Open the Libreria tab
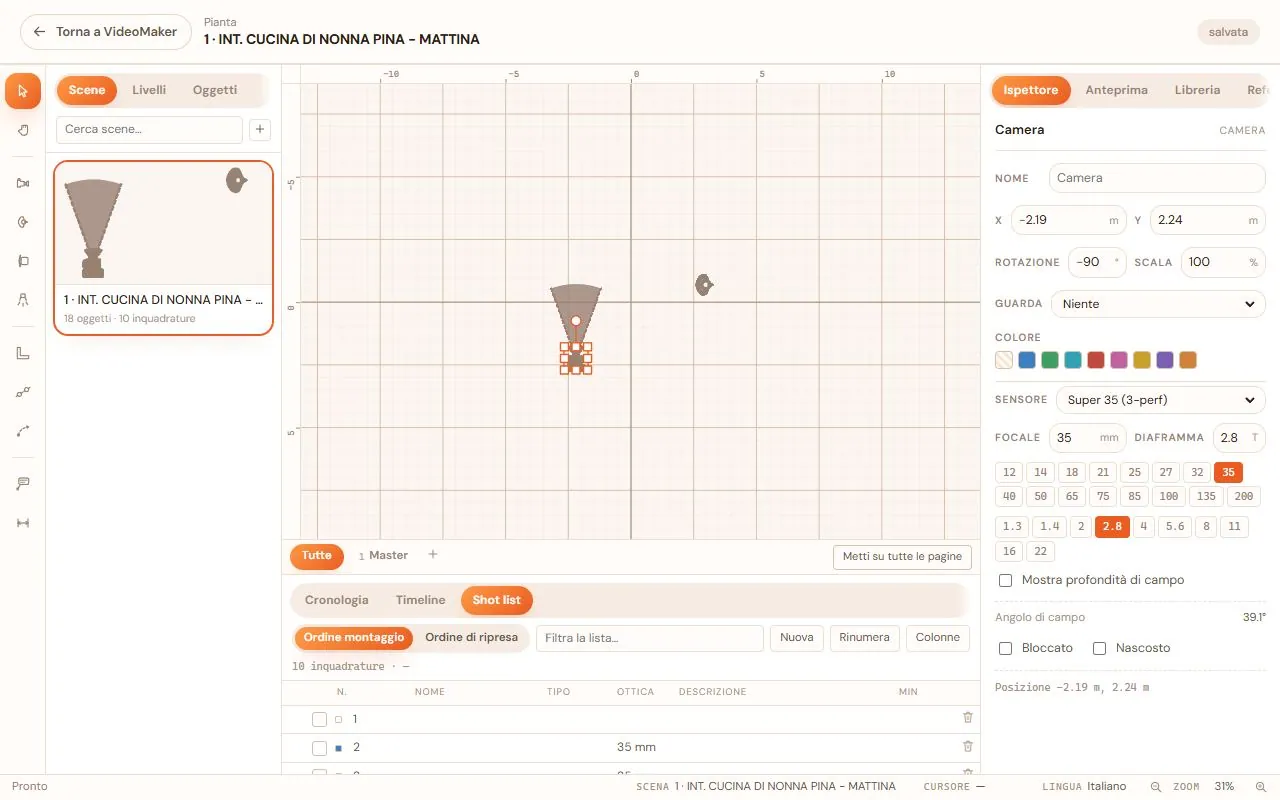1280x800 pixels. coord(1197,90)
